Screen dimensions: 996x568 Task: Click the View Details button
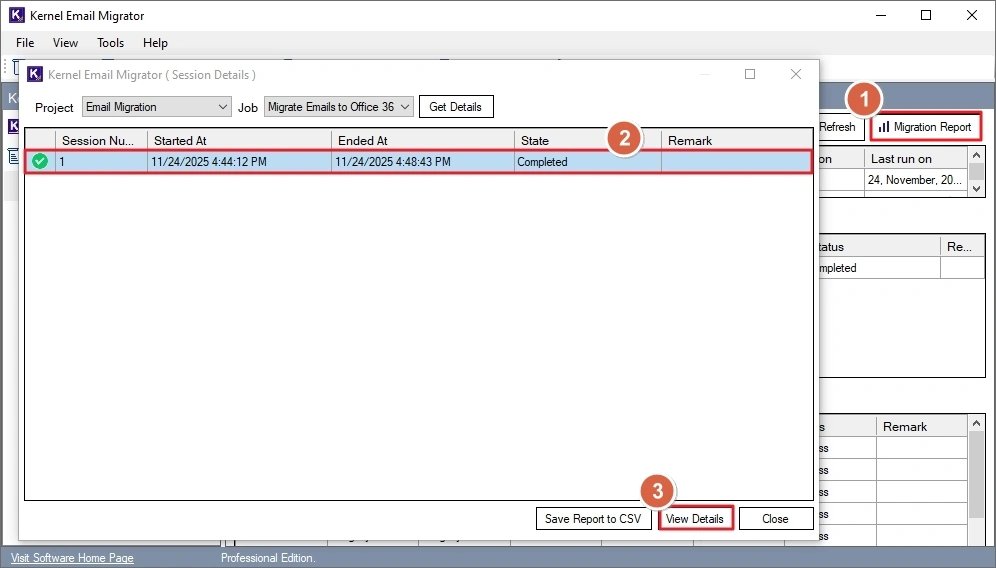(x=695, y=519)
